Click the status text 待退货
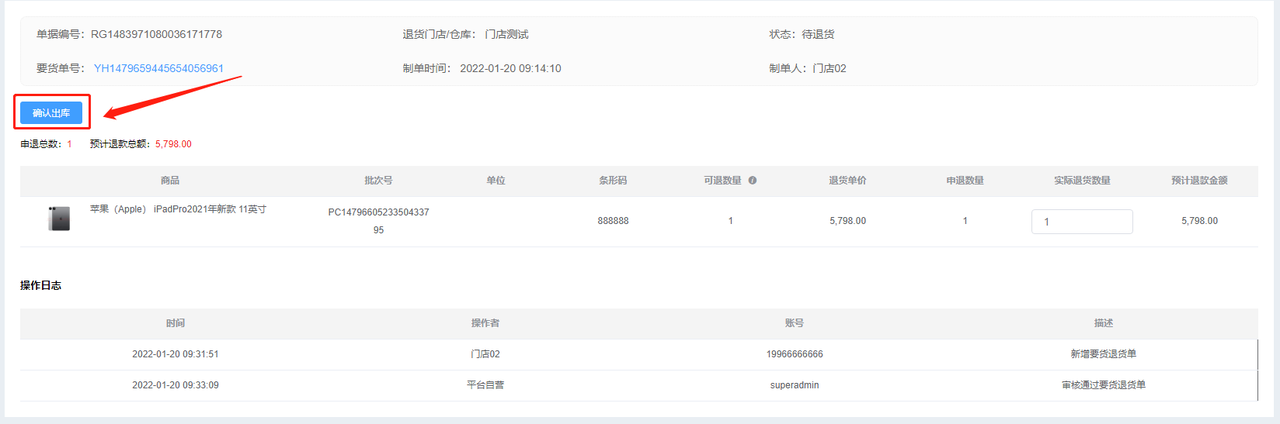This screenshot has width=1280, height=424. tap(818, 34)
